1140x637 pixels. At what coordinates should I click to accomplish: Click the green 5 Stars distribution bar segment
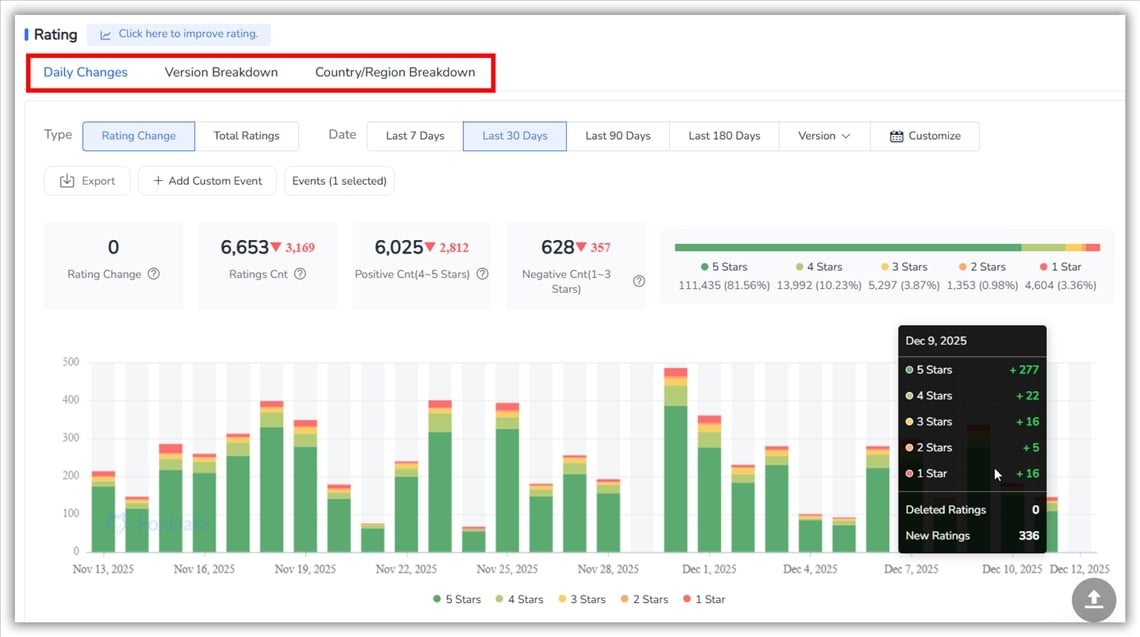pyautogui.click(x=848, y=247)
